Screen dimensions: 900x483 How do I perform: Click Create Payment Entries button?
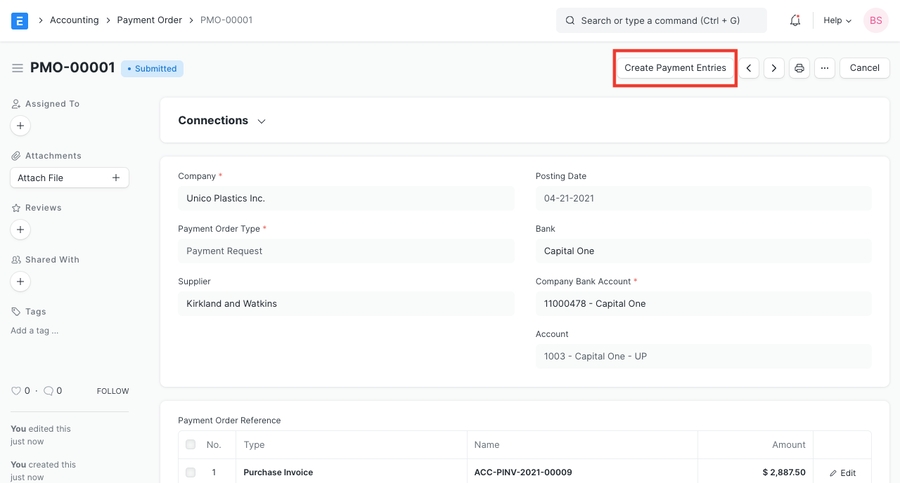pos(675,68)
